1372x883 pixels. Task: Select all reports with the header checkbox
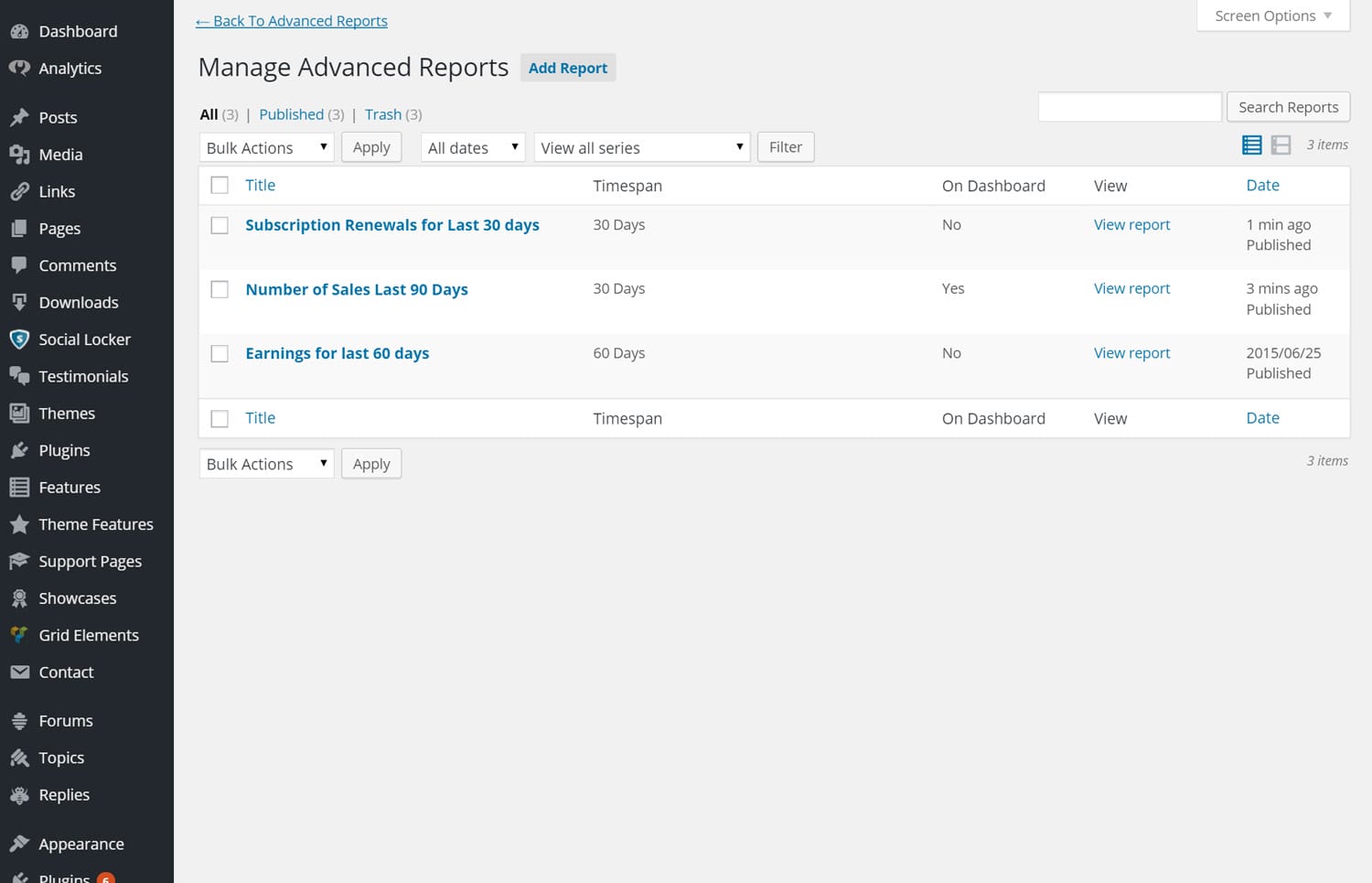tap(220, 185)
